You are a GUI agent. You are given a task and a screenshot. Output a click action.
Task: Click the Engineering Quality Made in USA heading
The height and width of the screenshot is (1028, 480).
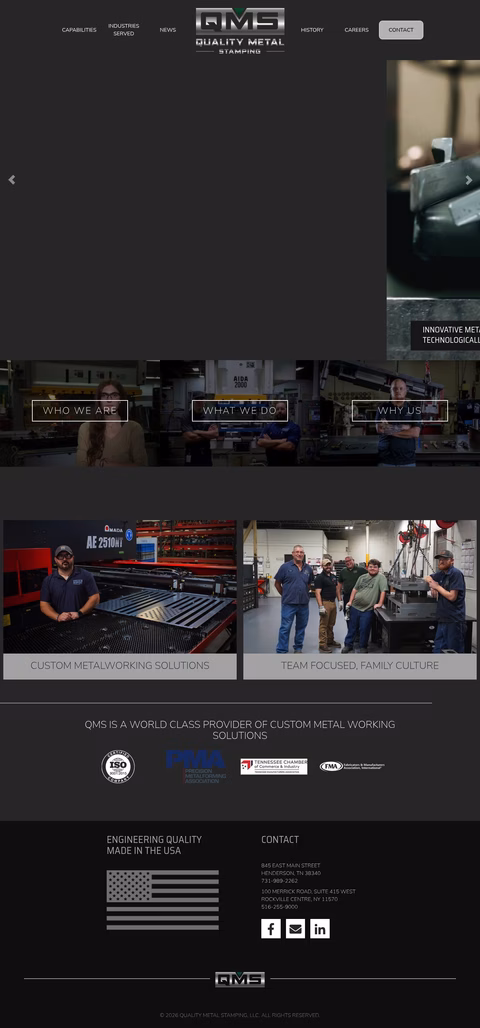click(154, 845)
